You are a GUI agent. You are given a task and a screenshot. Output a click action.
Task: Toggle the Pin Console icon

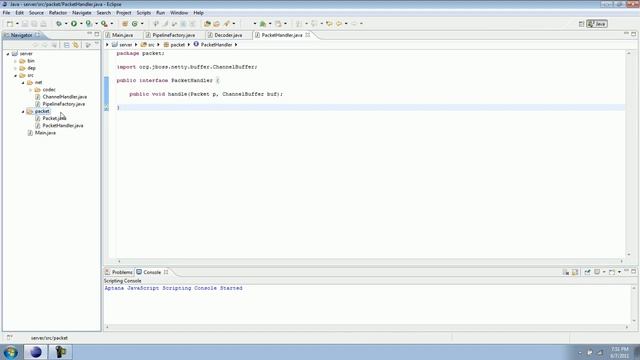click(587, 272)
